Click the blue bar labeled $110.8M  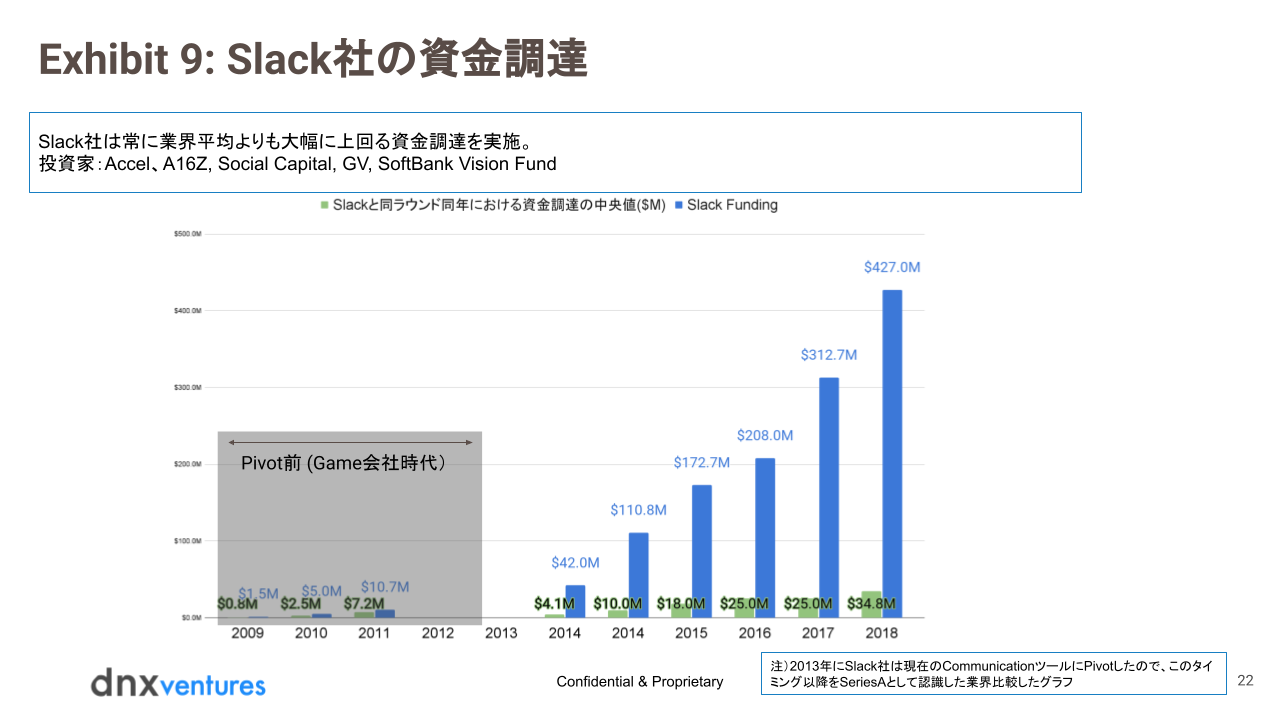click(638, 575)
